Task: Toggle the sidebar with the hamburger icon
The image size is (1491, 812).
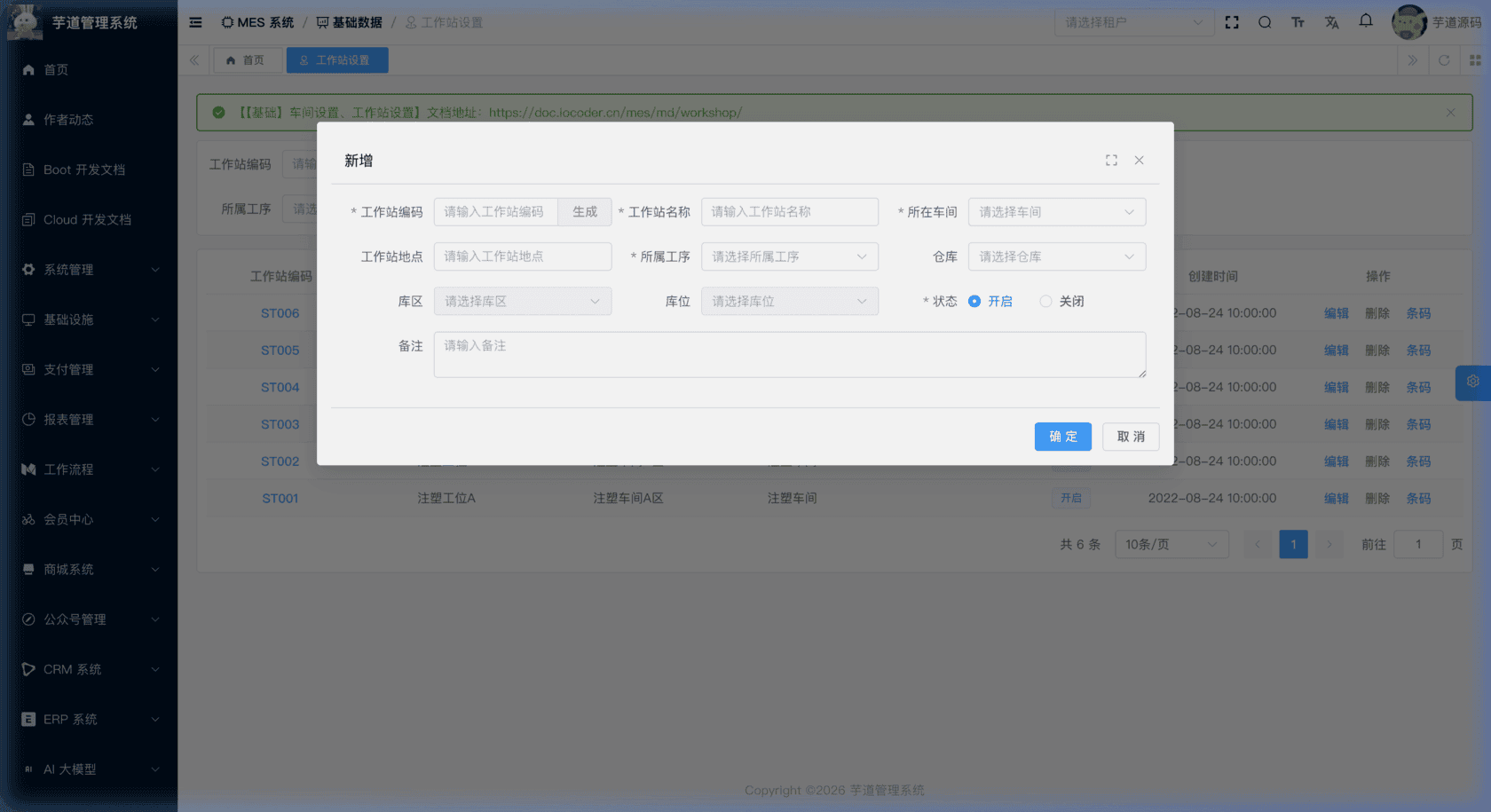Action: [195, 22]
